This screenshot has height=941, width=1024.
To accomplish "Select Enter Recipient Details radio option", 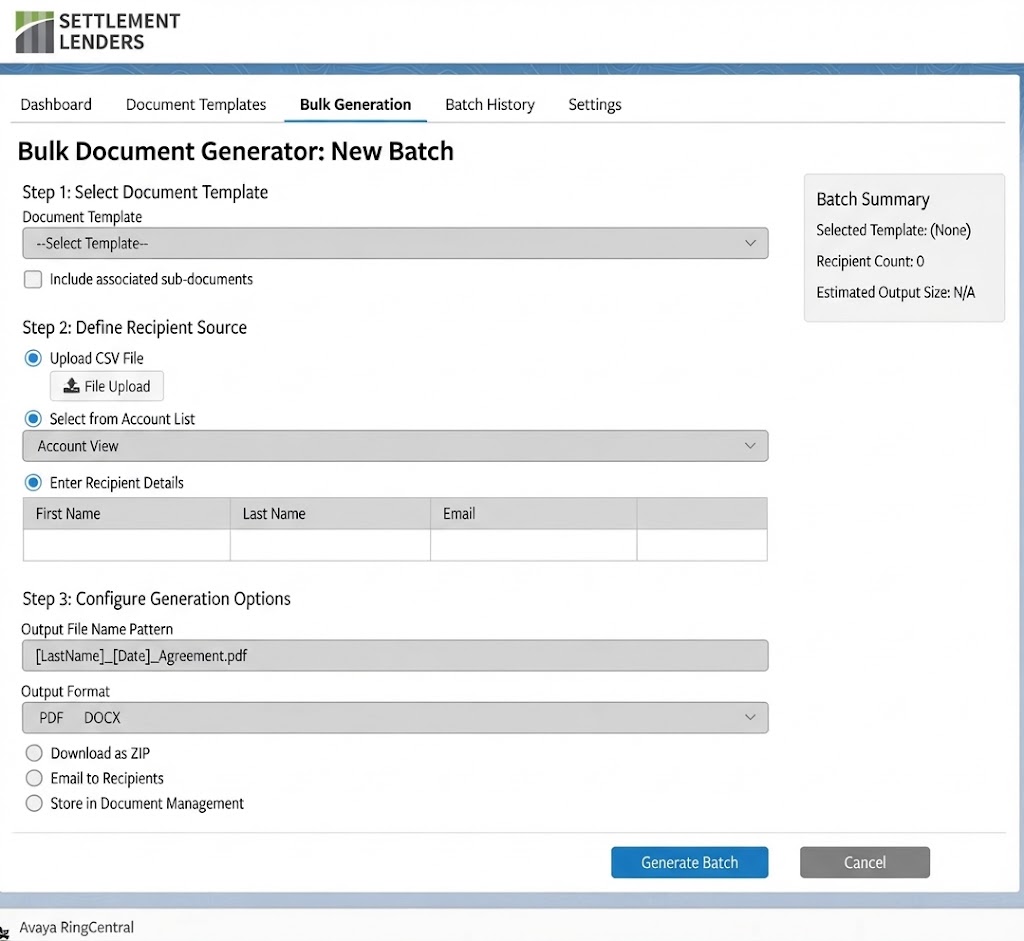I will tap(33, 483).
